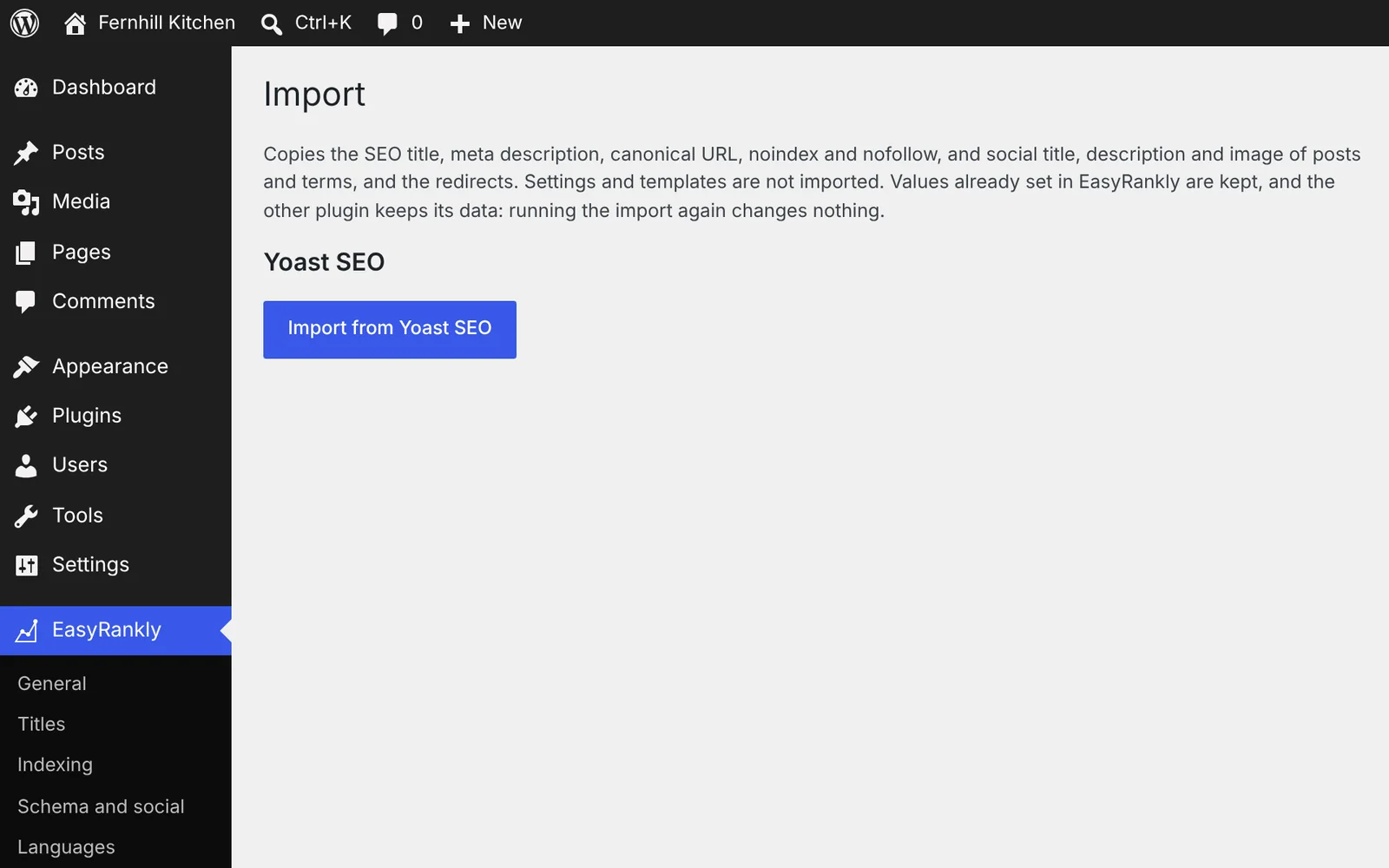Open the Languages submenu
Viewport: 1389px width, 868px height.
[x=66, y=847]
